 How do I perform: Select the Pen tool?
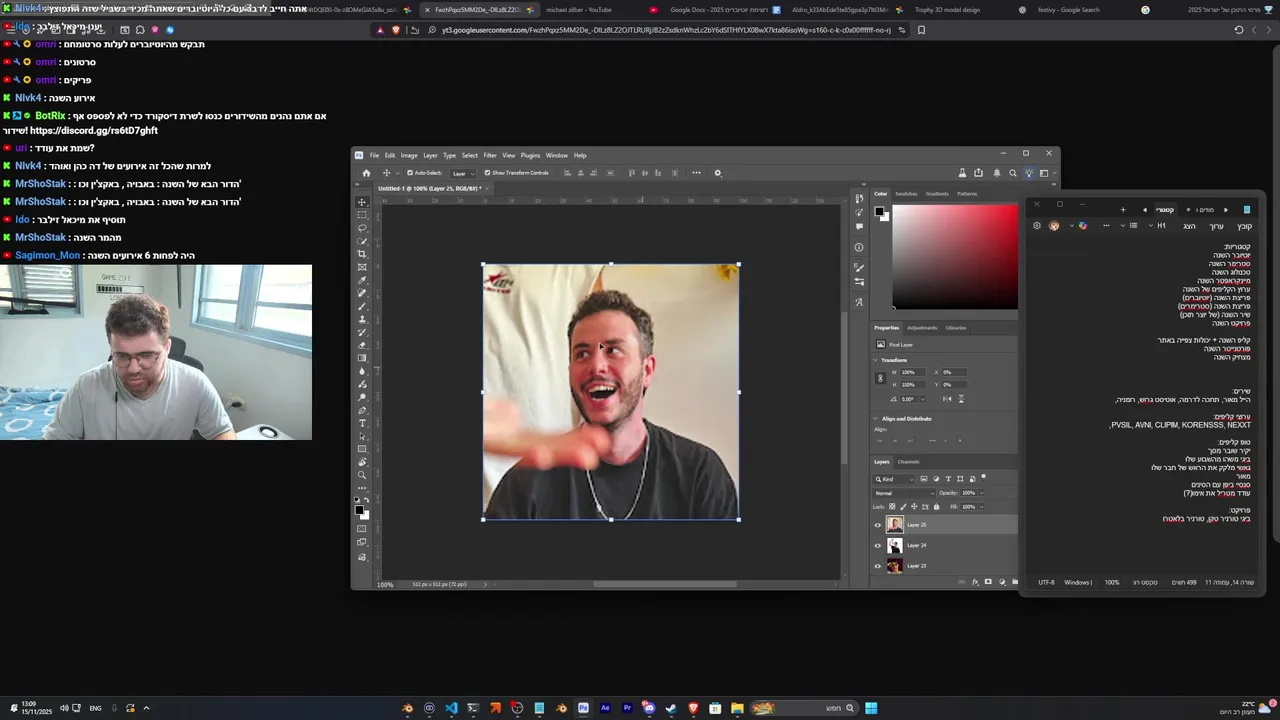tap(361, 410)
